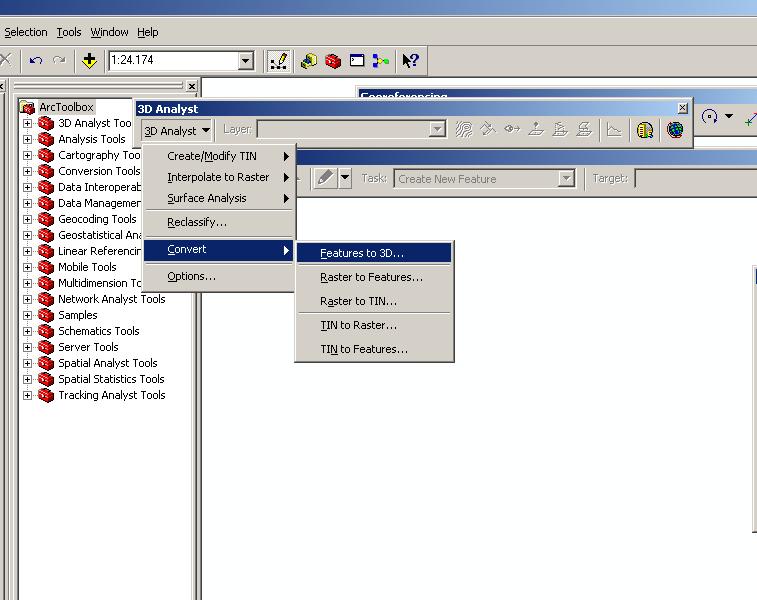Select Server Tools in ArcToolbox tree

88,348
